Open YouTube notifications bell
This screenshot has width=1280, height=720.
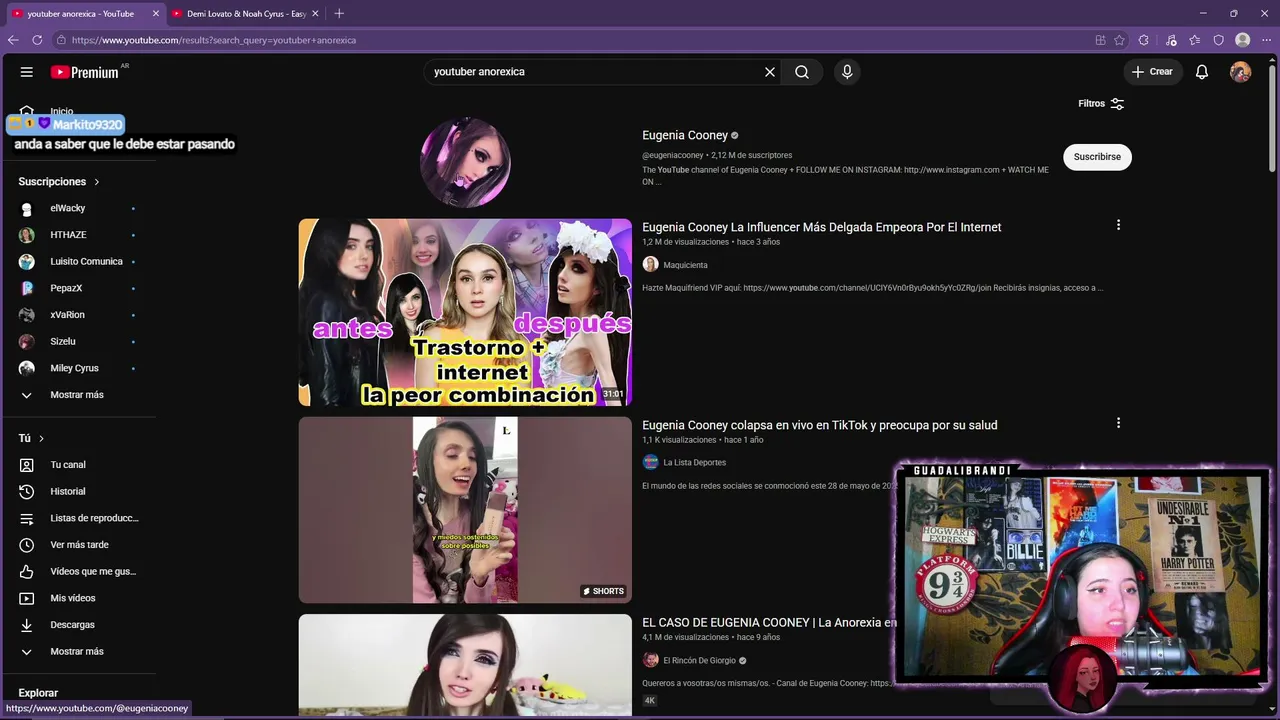(x=1202, y=72)
